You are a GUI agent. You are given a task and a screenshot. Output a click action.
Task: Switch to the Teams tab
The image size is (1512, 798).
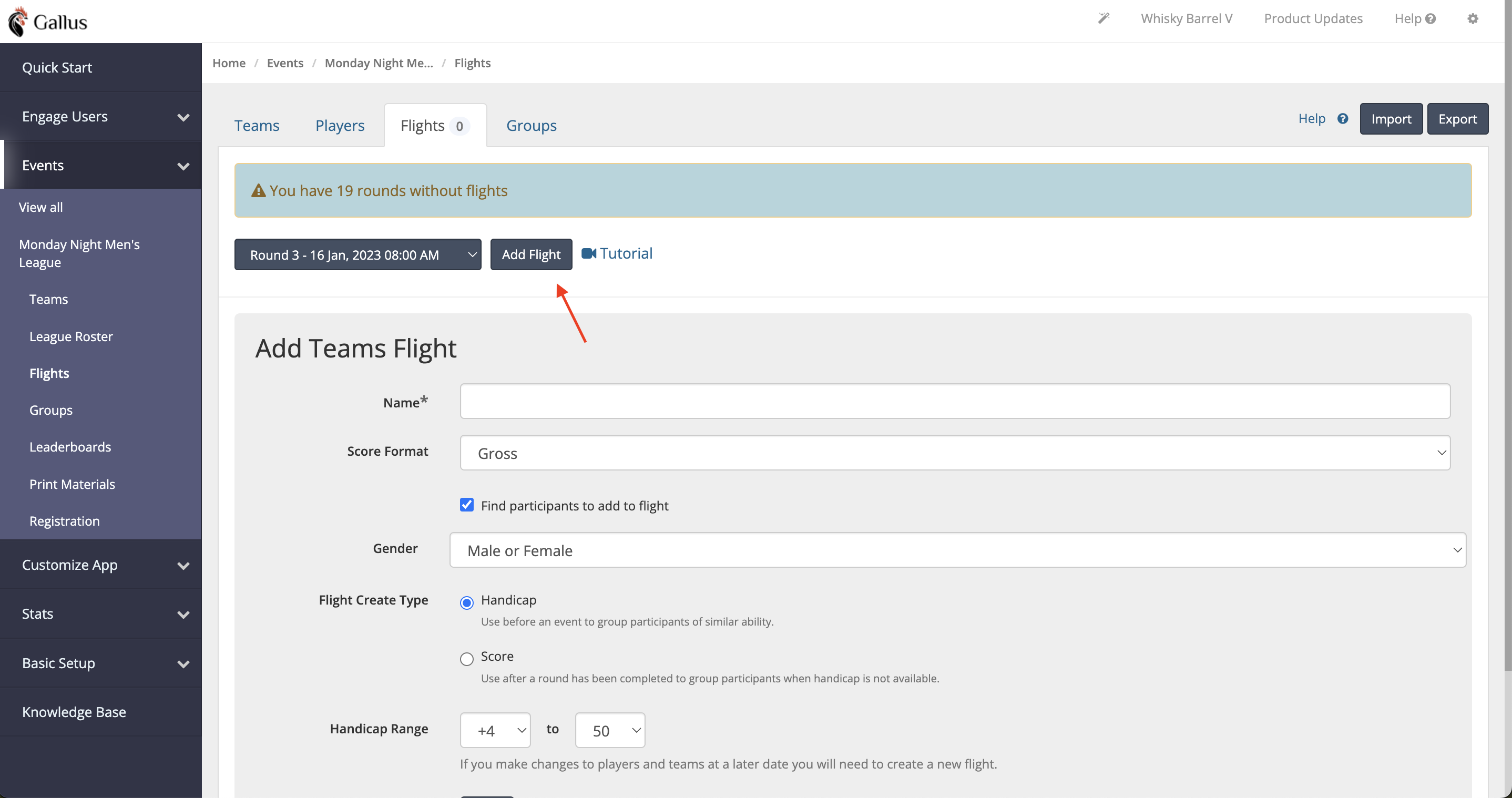(x=257, y=126)
